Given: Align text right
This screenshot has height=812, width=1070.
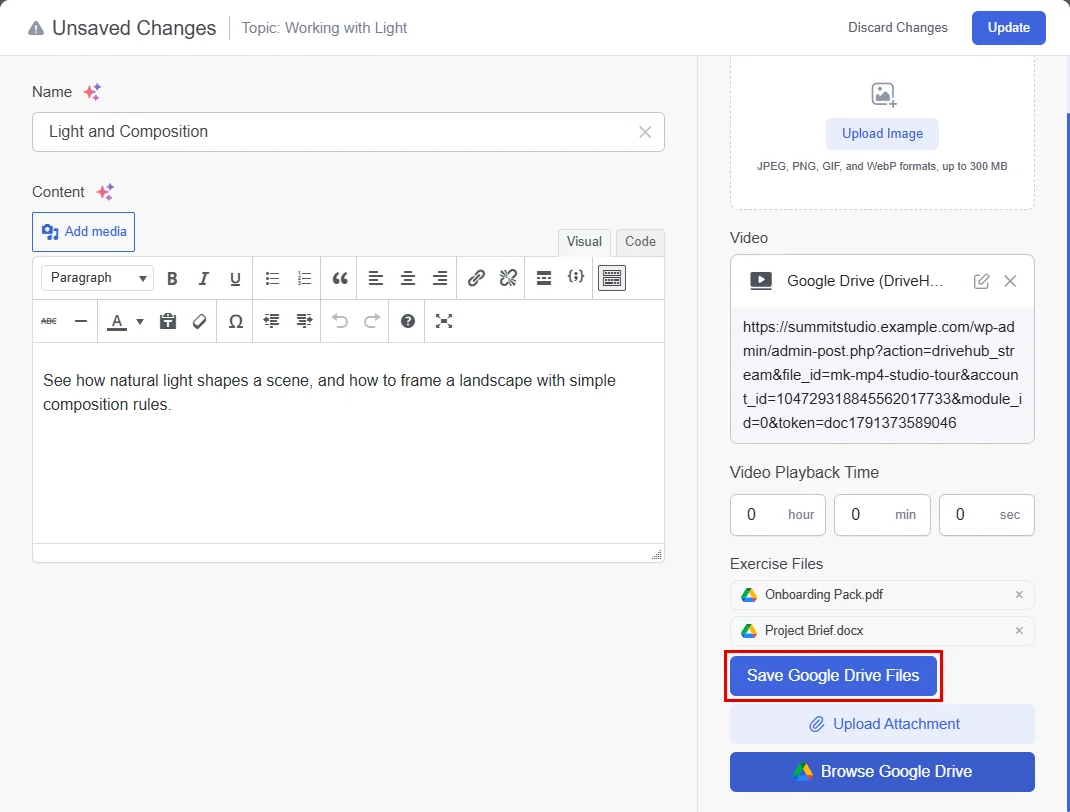Looking at the screenshot, I should tap(440, 278).
